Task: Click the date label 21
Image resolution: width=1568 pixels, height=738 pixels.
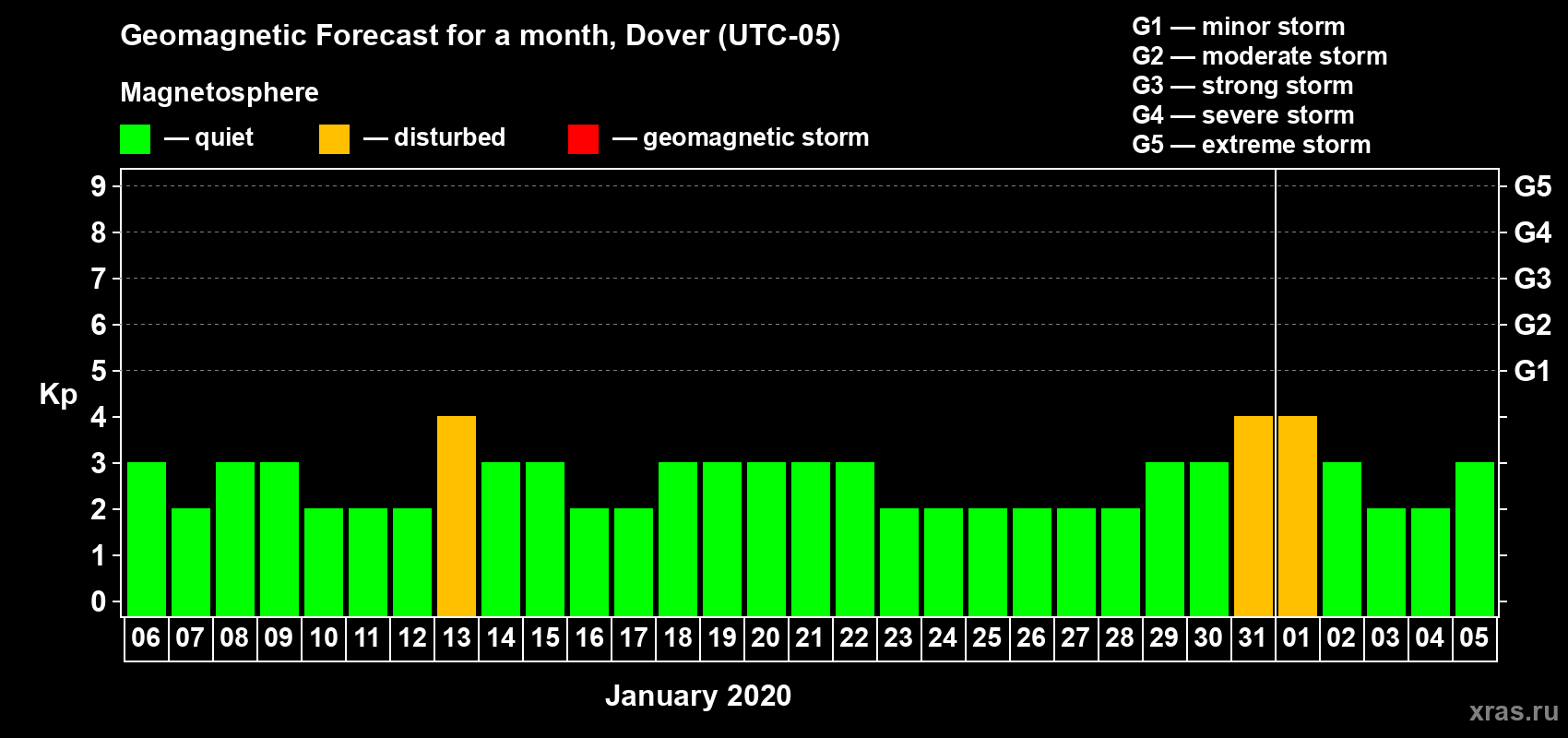Action: 810,637
